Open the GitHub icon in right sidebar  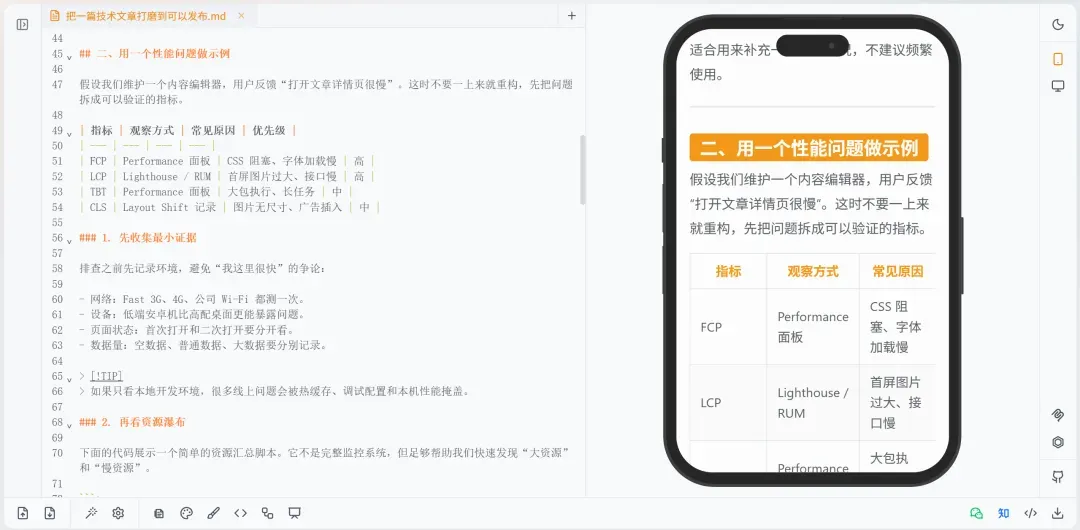point(1059,476)
